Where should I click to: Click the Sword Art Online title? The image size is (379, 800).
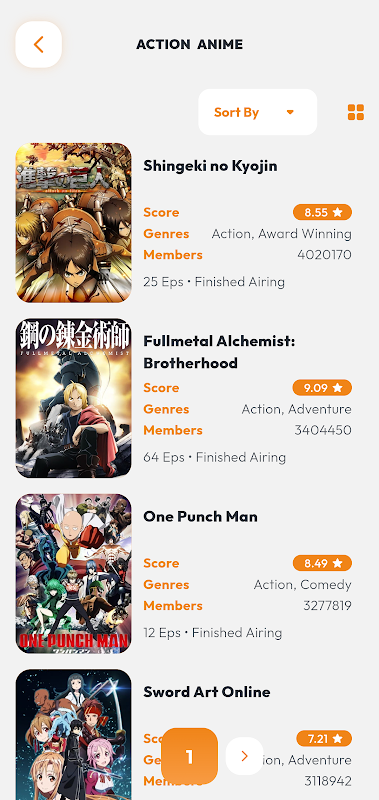[207, 692]
